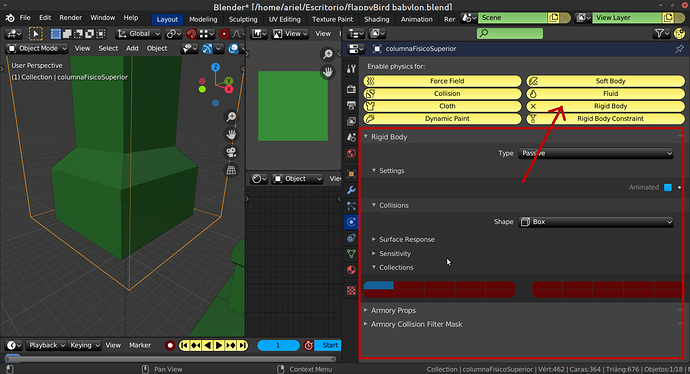Screen dimensions: 690x374
Task: Toggle snapping magnet icon
Action: click(x=191, y=34)
